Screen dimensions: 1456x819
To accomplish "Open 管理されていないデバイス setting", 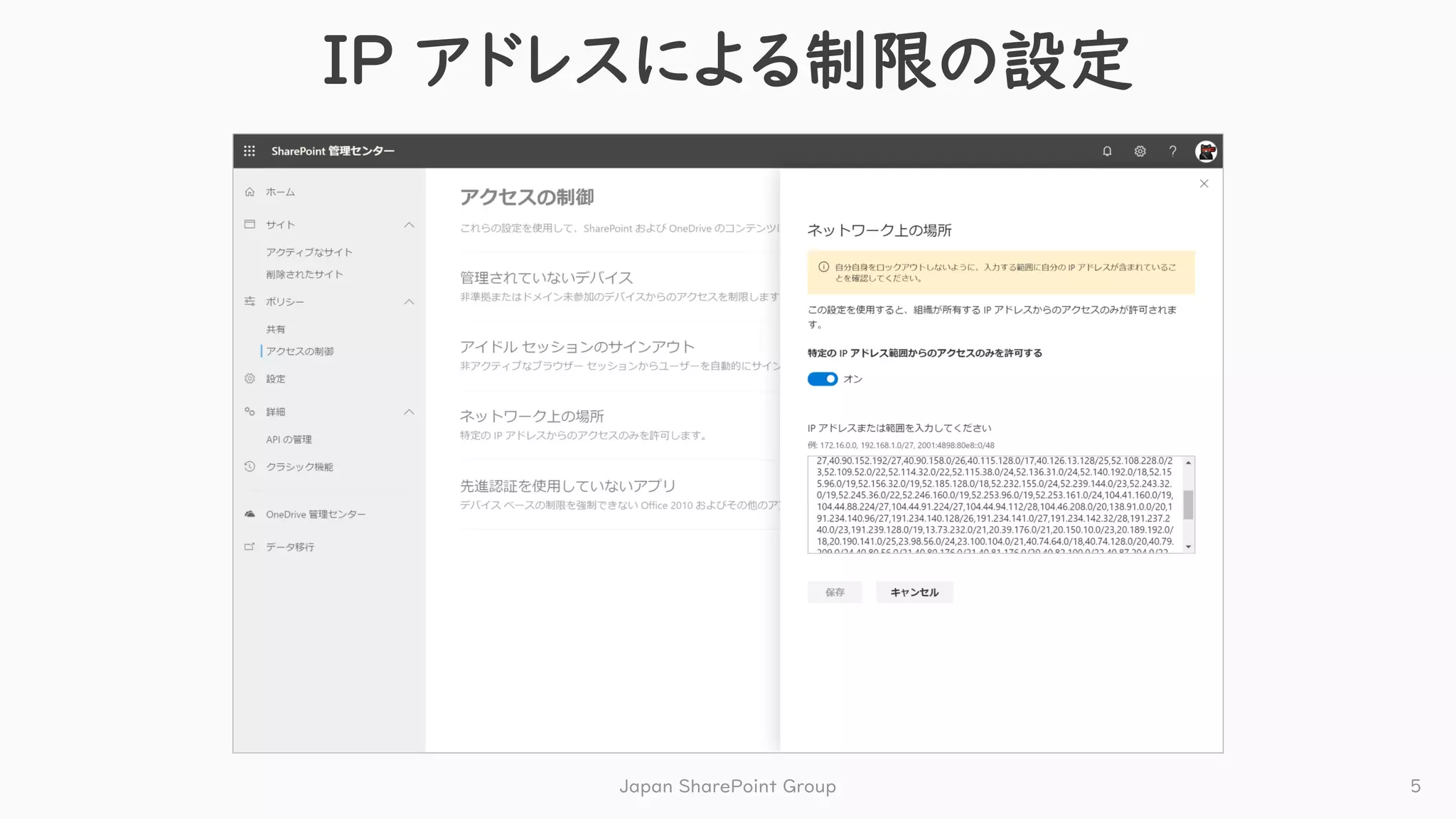I will pyautogui.click(x=546, y=277).
